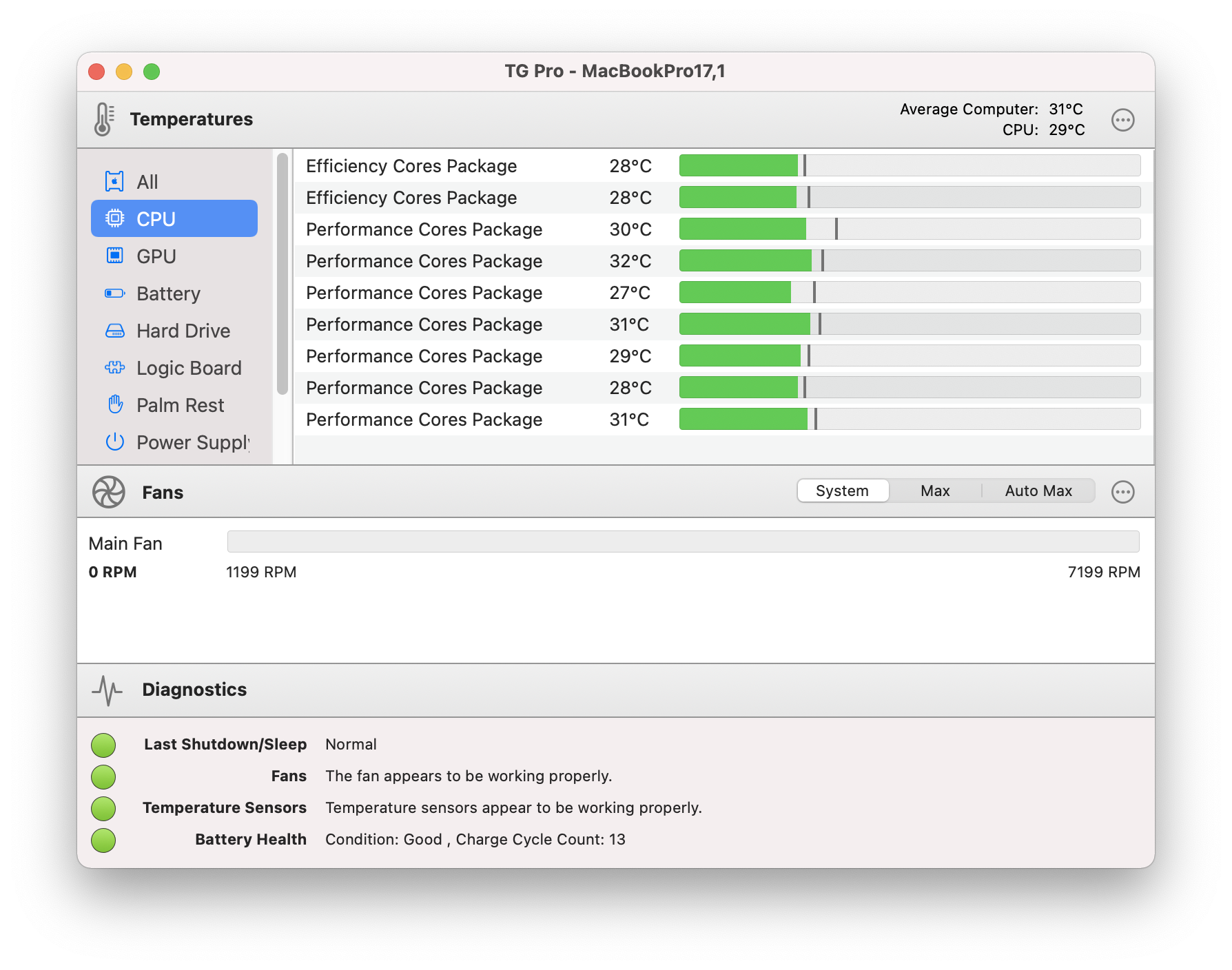Screen dimensions: 1232x970
Task: Click the 0 RPM current speed
Action: [x=113, y=572]
